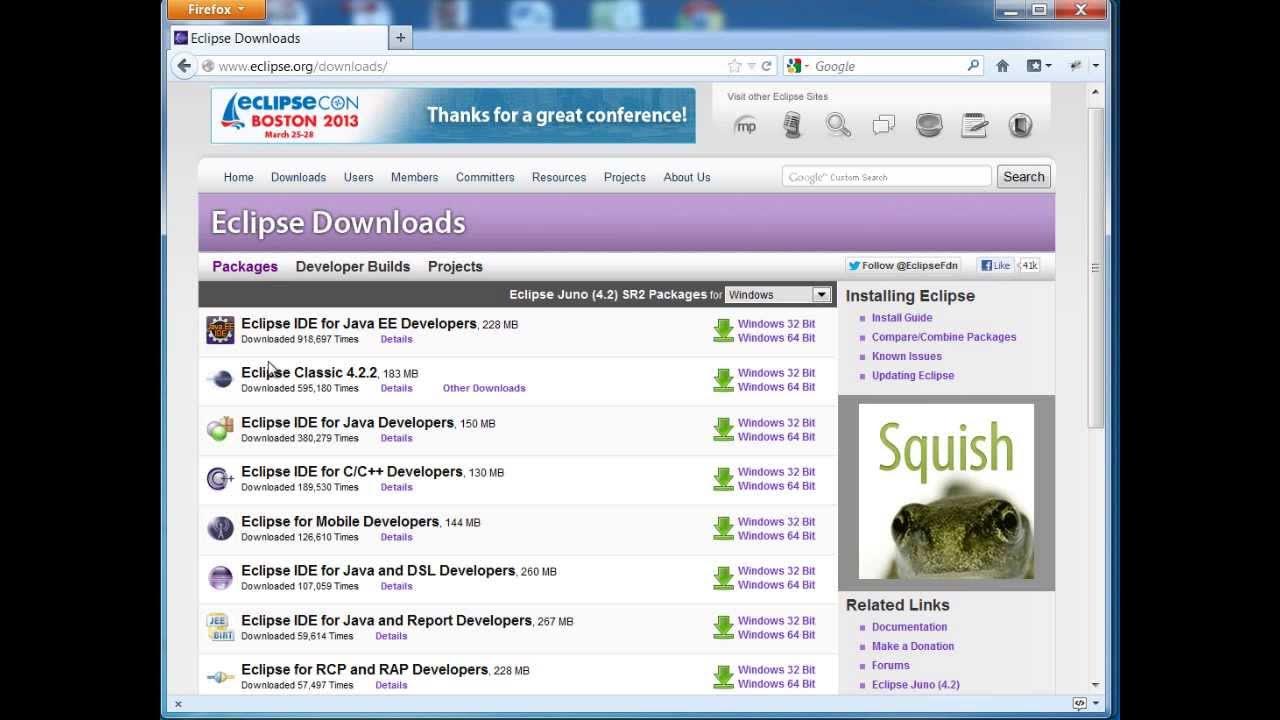
Task: Open the Documentation related link
Action: coord(909,627)
